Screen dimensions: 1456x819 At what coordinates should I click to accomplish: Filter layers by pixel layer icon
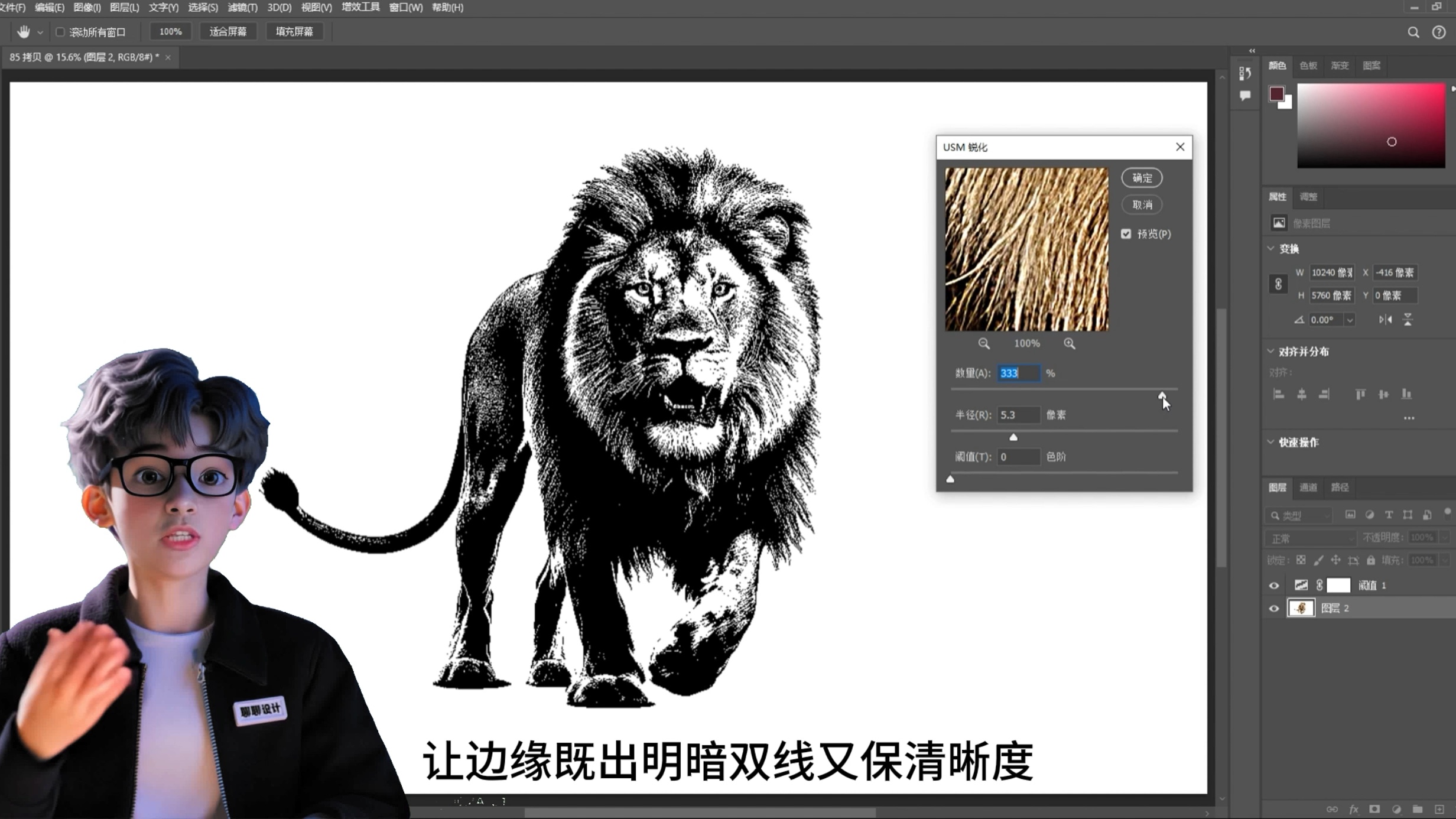[1350, 515]
